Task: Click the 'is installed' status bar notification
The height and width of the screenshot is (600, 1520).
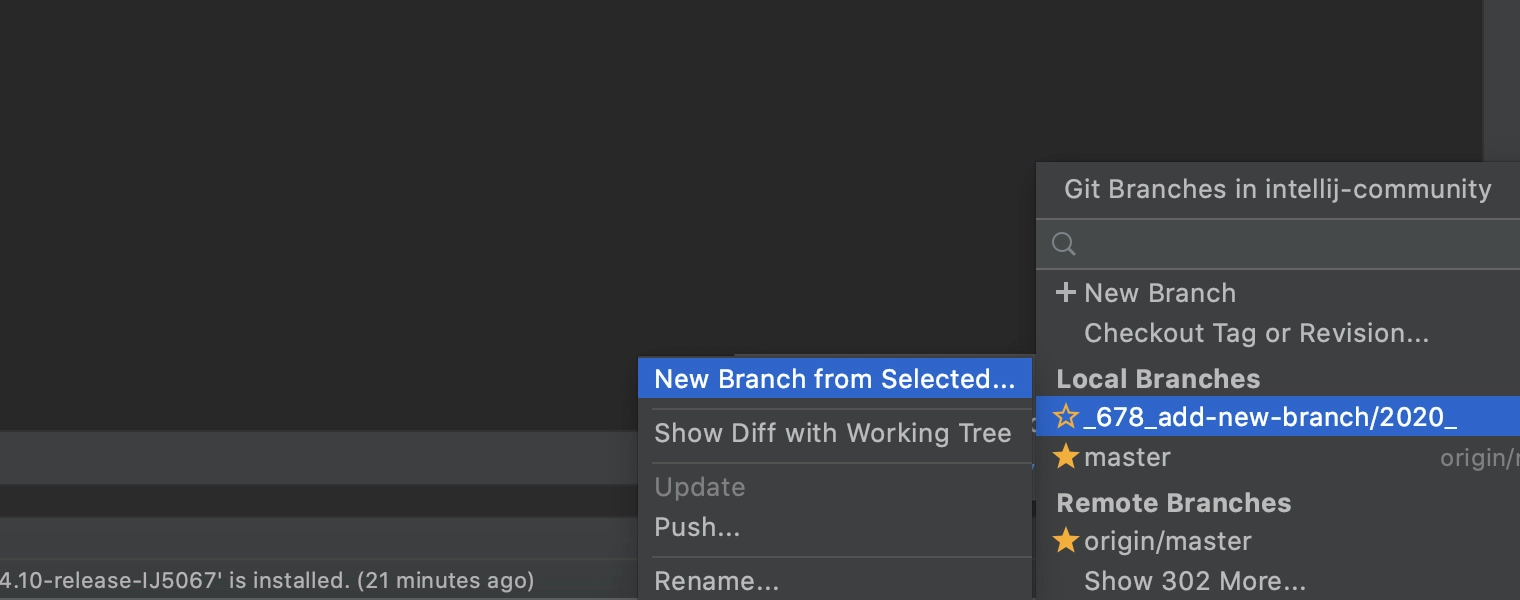Action: click(x=267, y=580)
